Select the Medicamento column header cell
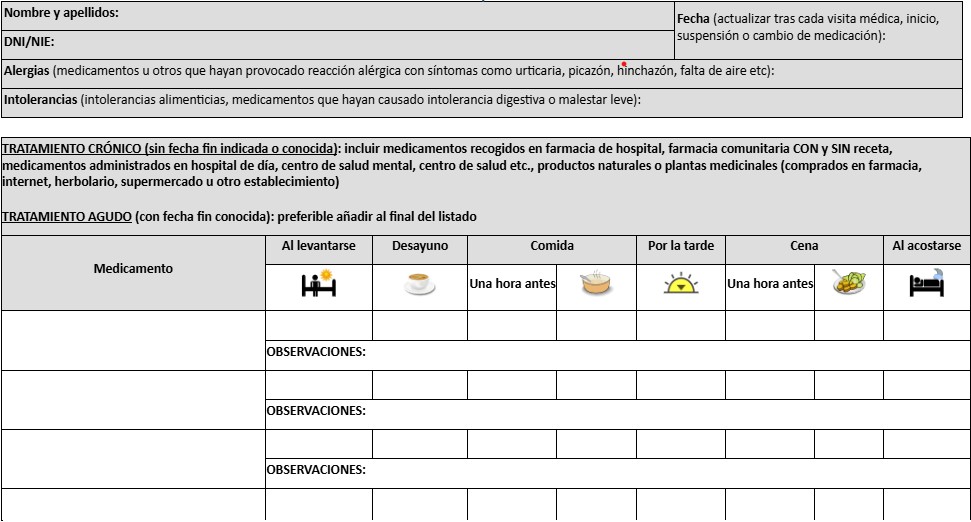Screen dimensions: 971x522 point(133,269)
